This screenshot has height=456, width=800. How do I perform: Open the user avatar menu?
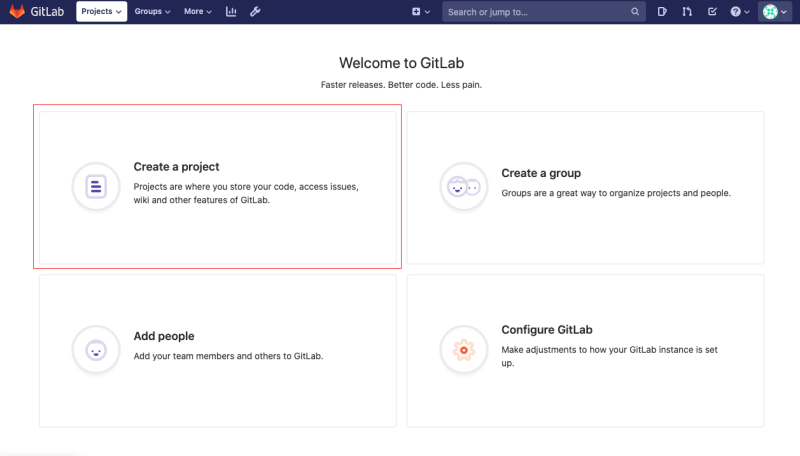pos(775,12)
